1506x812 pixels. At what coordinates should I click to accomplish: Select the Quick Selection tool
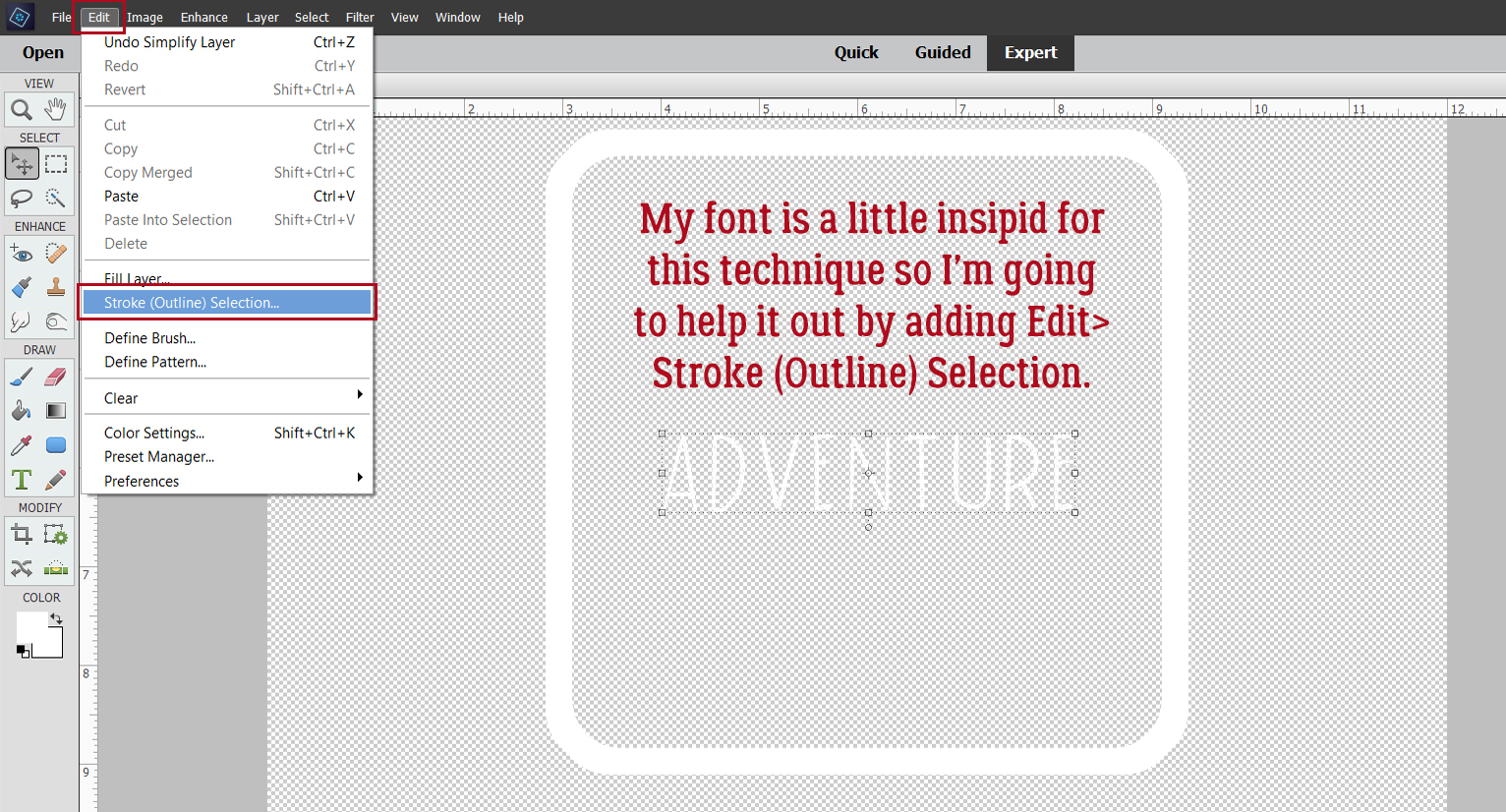56,198
